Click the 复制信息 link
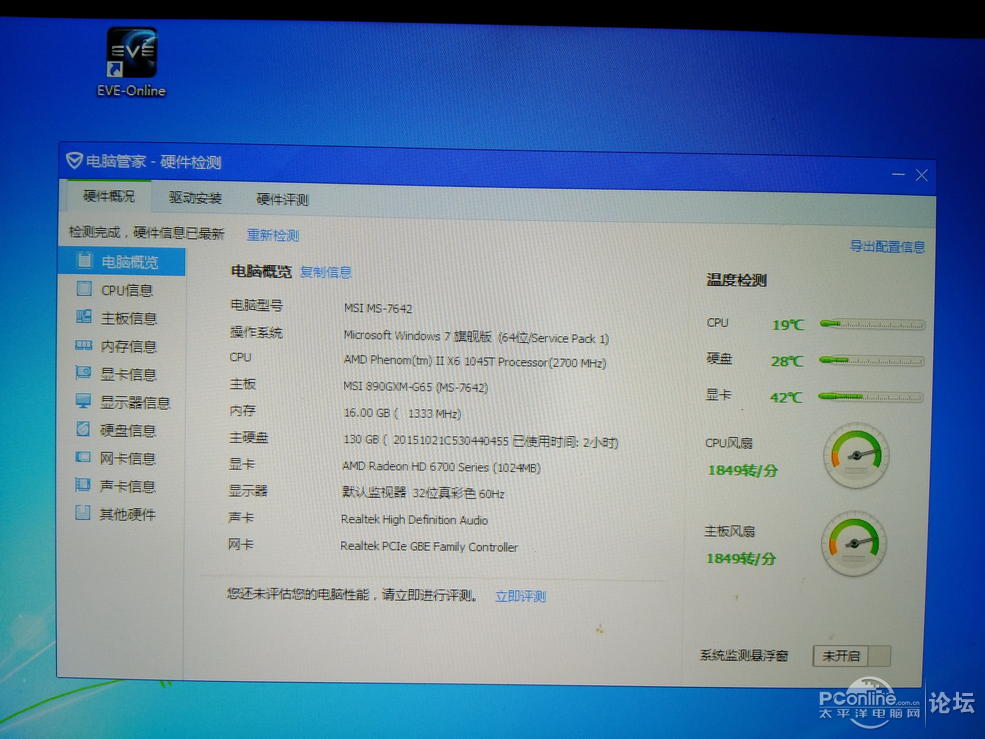Image resolution: width=985 pixels, height=739 pixels. click(325, 271)
